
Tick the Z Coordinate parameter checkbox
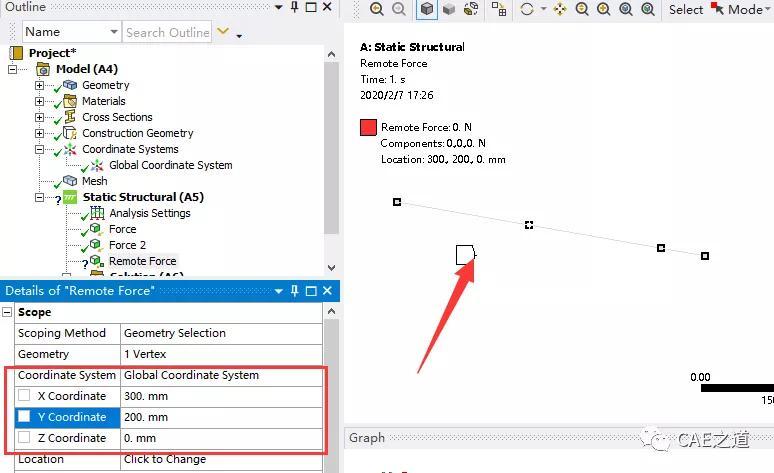(x=24, y=437)
